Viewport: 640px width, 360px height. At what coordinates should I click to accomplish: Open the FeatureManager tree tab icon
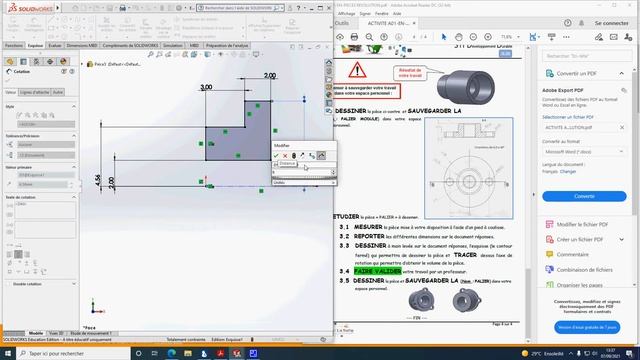(10, 61)
